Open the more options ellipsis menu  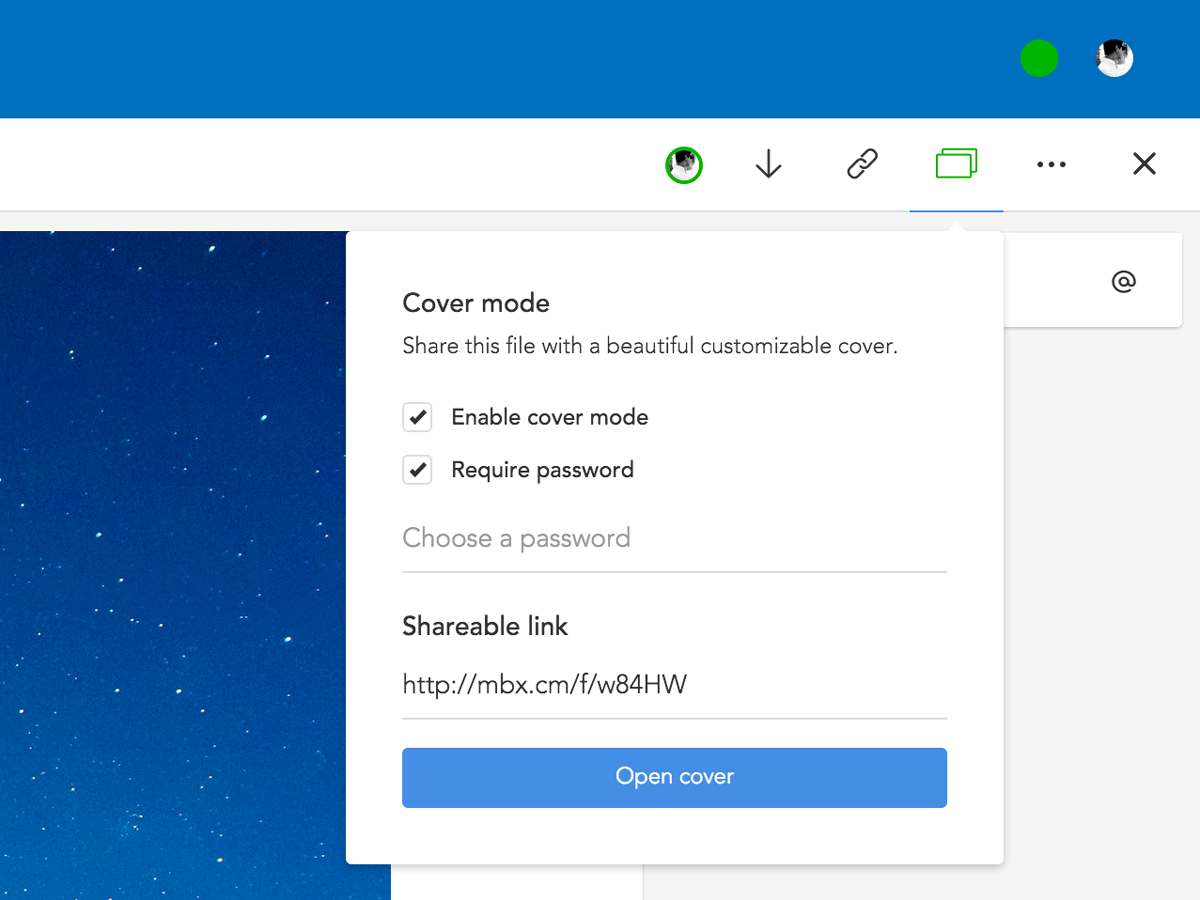pos(1051,165)
